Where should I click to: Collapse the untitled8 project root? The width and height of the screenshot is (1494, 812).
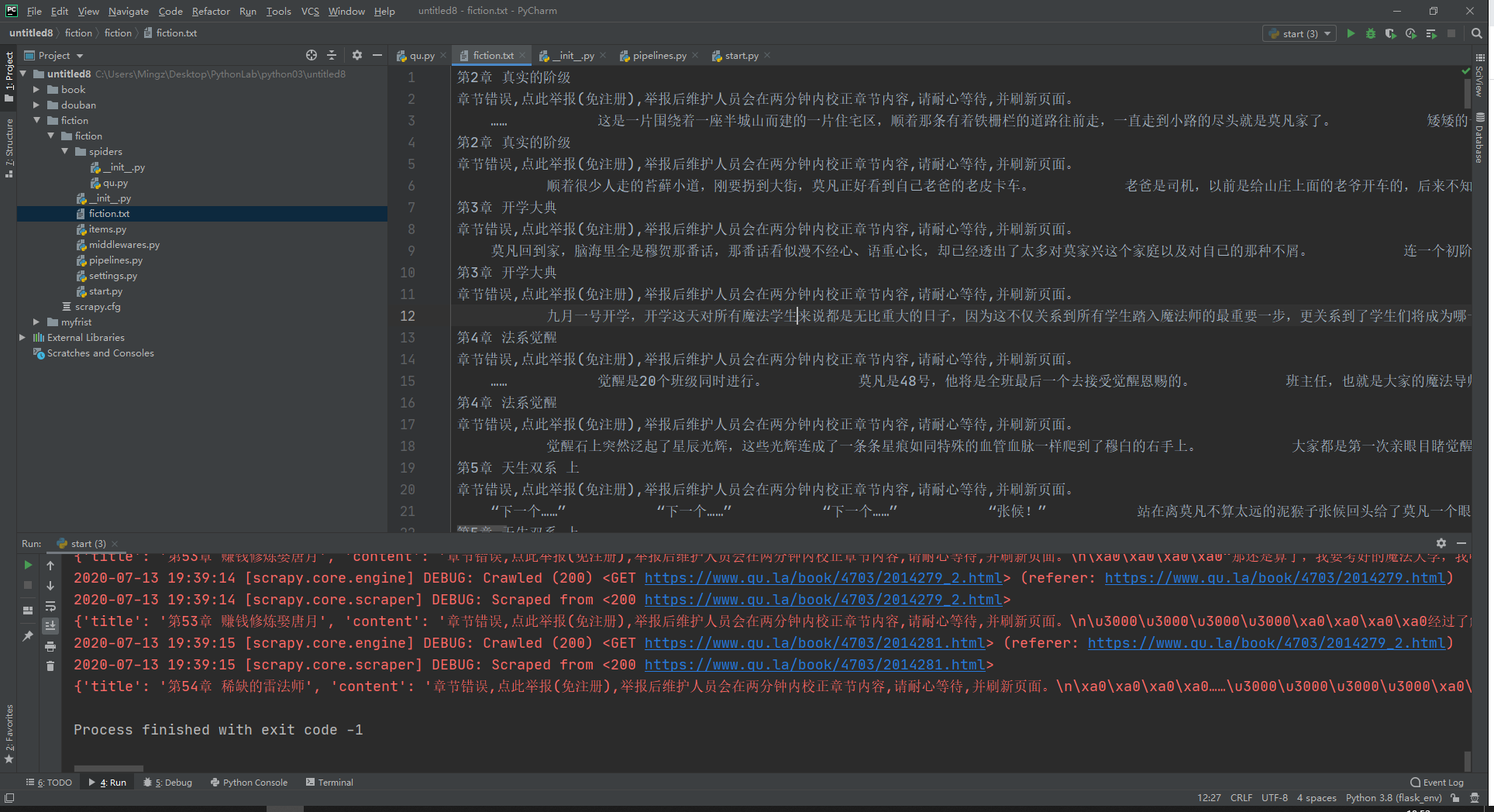click(23, 74)
